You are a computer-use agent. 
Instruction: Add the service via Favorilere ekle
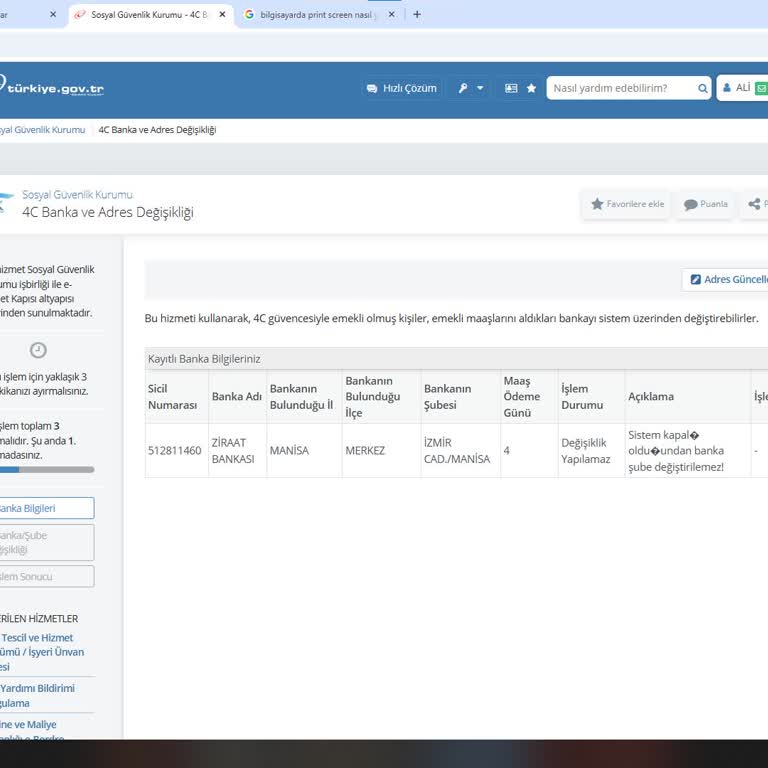coord(627,204)
